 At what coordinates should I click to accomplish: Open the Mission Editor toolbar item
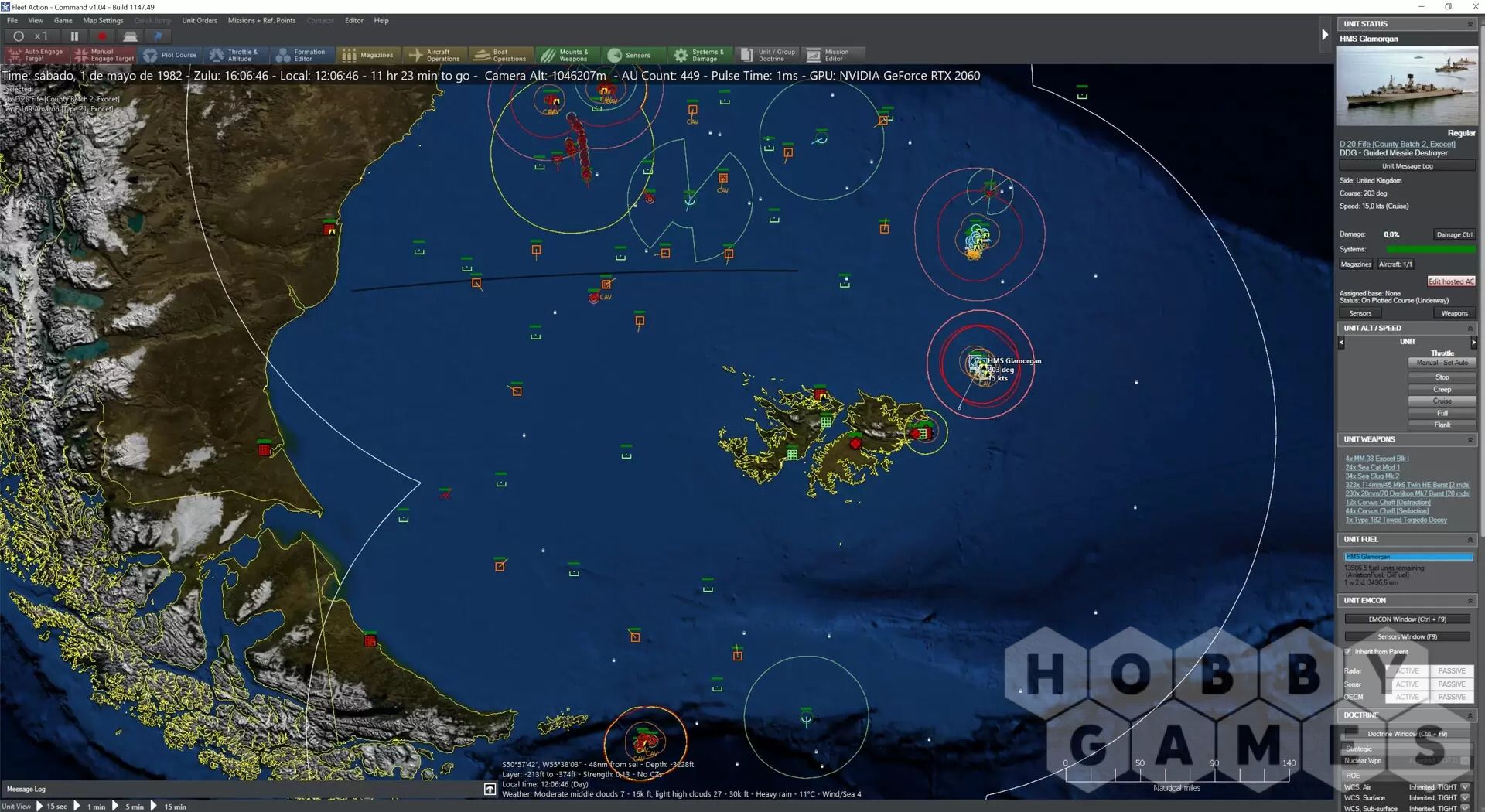tap(833, 55)
